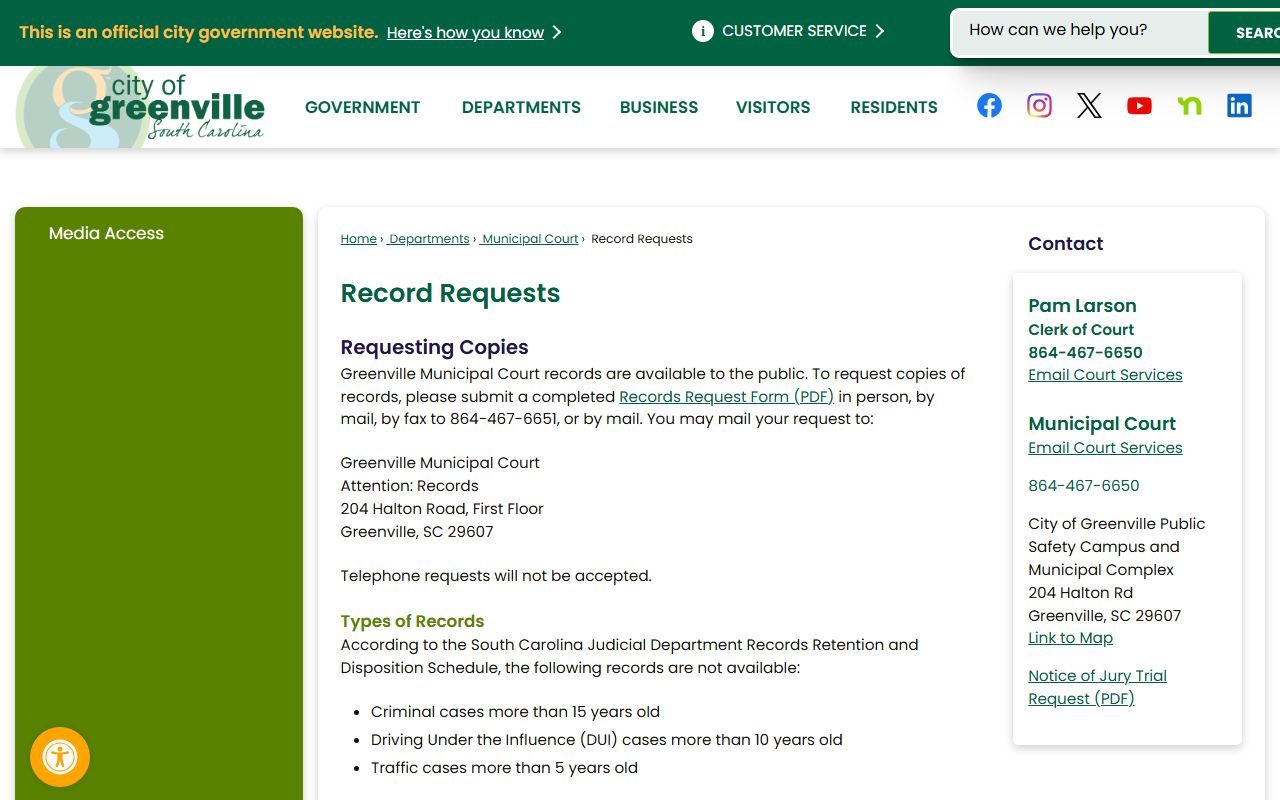Screen dimensions: 1280x800
Task: Click "Telephone requests will not be accepted."
Action: coord(496,576)
